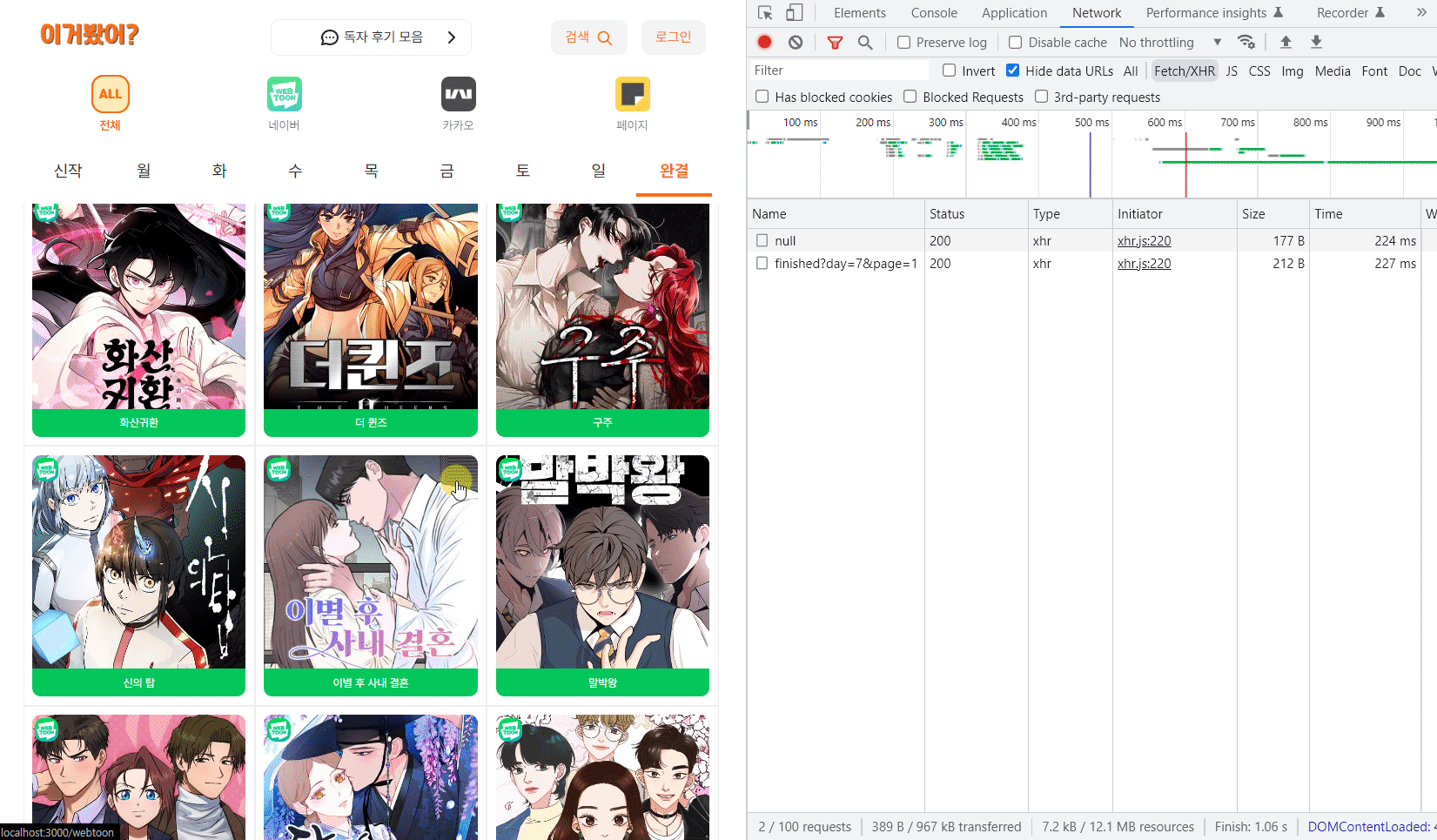Check the Invert filter checkbox

click(x=950, y=71)
